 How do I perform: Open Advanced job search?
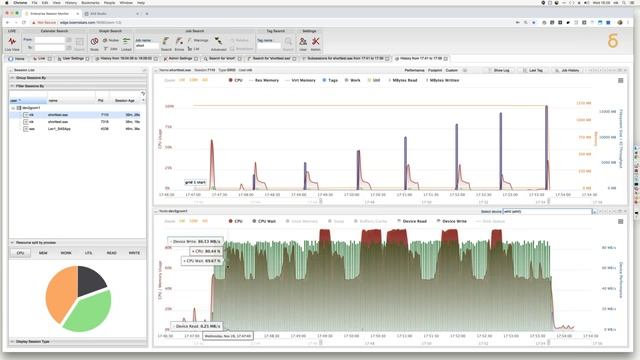click(x=218, y=43)
